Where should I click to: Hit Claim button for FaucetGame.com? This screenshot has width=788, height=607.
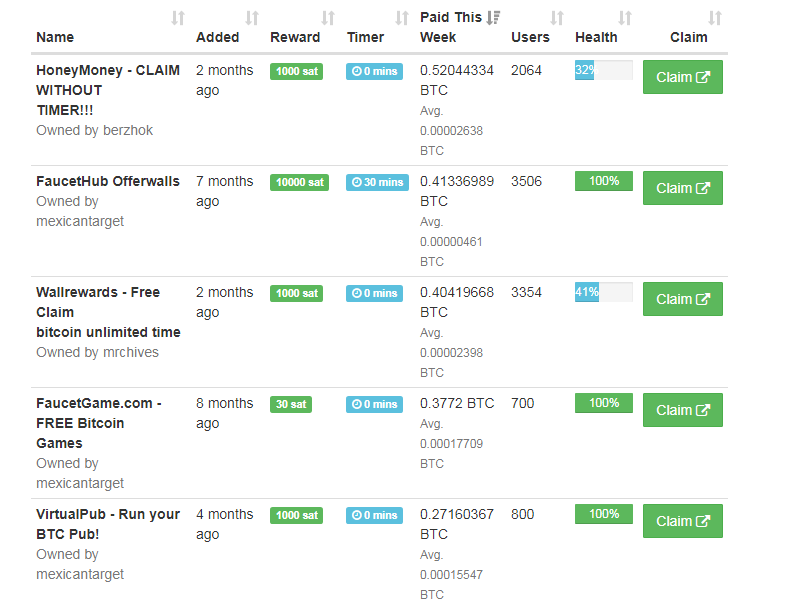682,410
